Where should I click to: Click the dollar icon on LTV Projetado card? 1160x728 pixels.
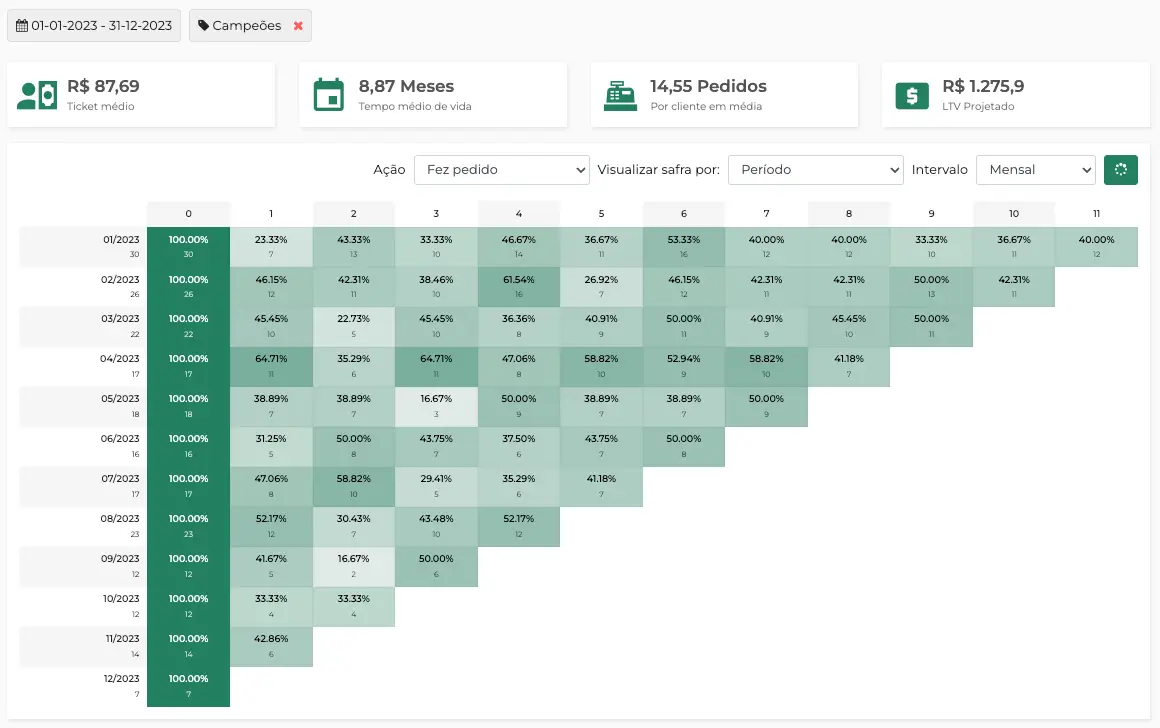[910, 95]
